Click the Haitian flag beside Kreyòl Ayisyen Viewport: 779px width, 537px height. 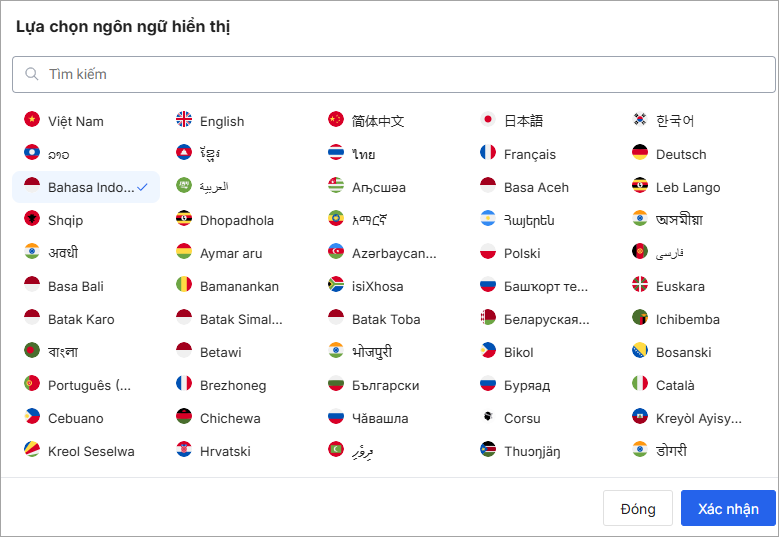[640, 416]
